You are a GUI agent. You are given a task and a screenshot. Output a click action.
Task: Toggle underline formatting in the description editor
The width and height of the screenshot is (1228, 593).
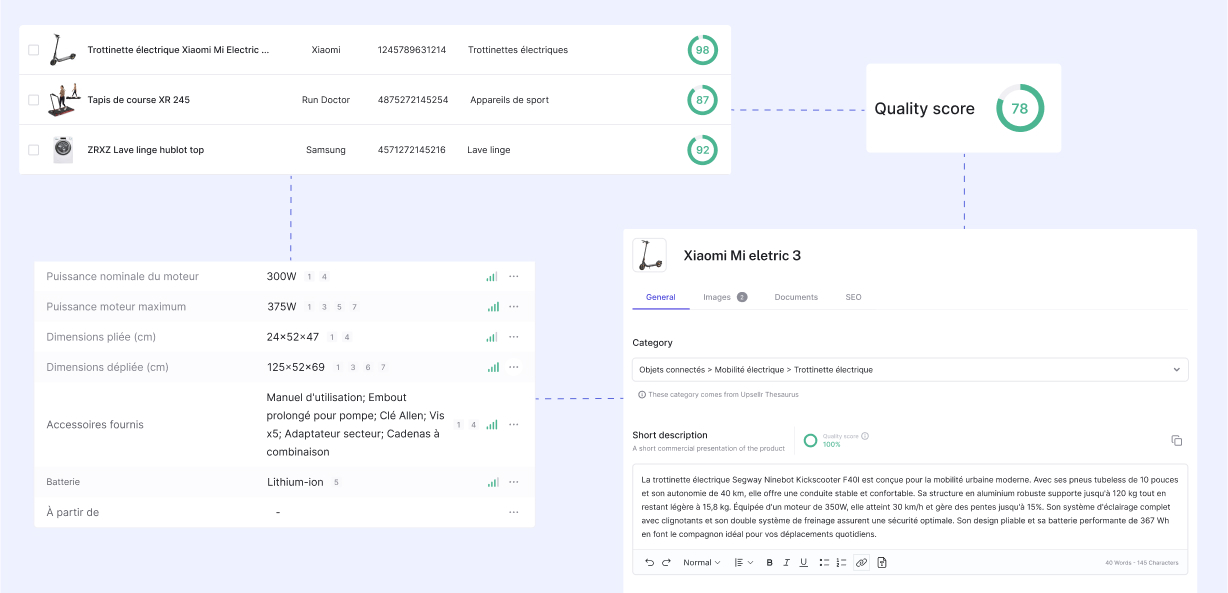coord(803,563)
